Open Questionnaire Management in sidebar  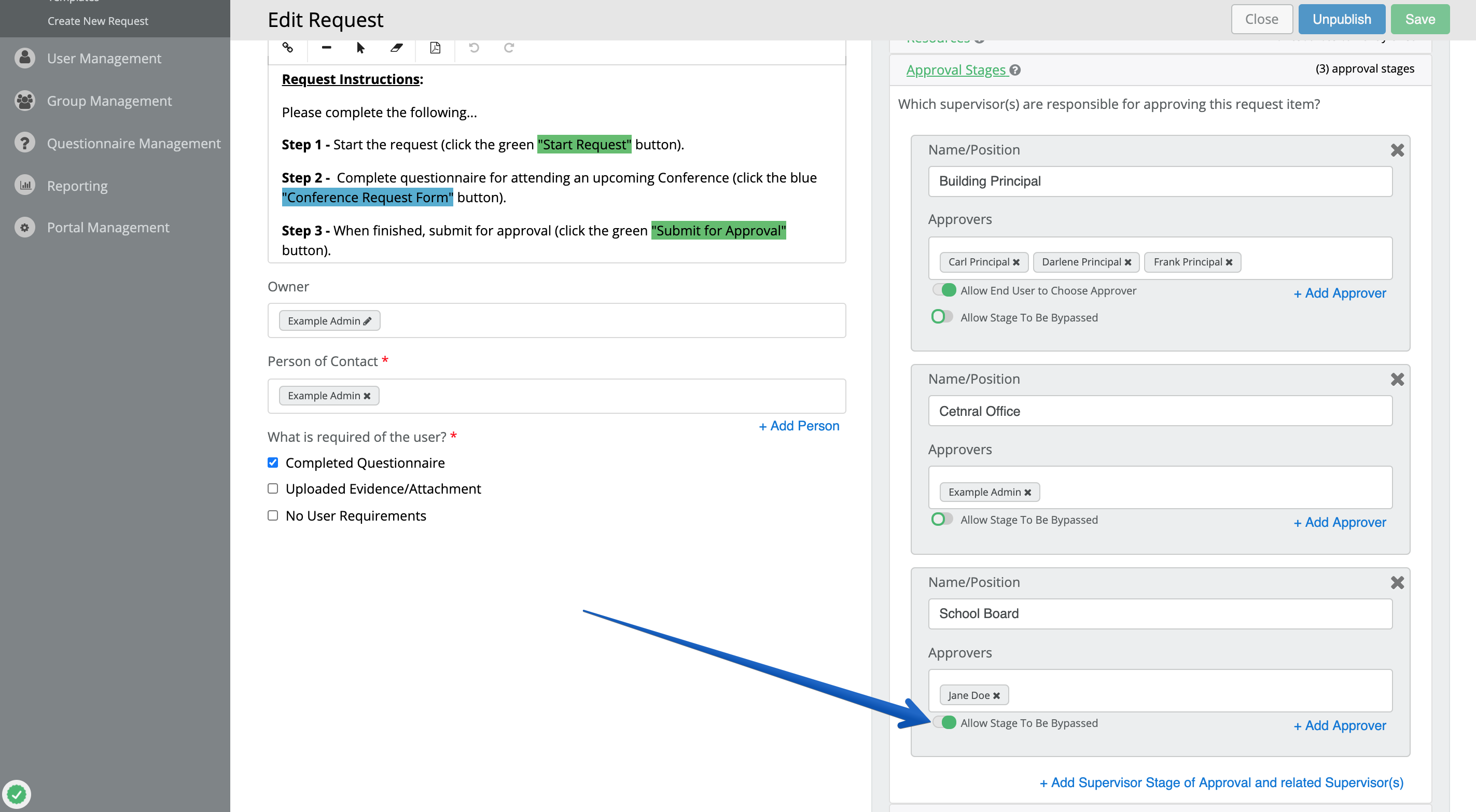tap(133, 143)
